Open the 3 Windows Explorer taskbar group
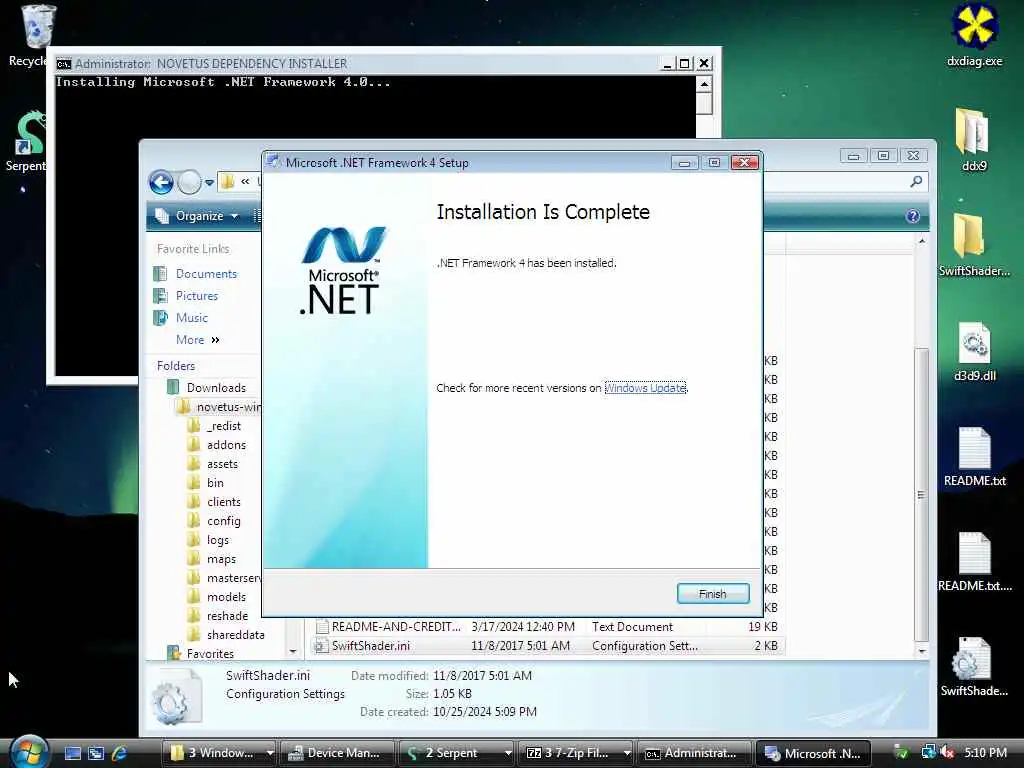Screen dimensions: 1024x768 tap(220, 753)
